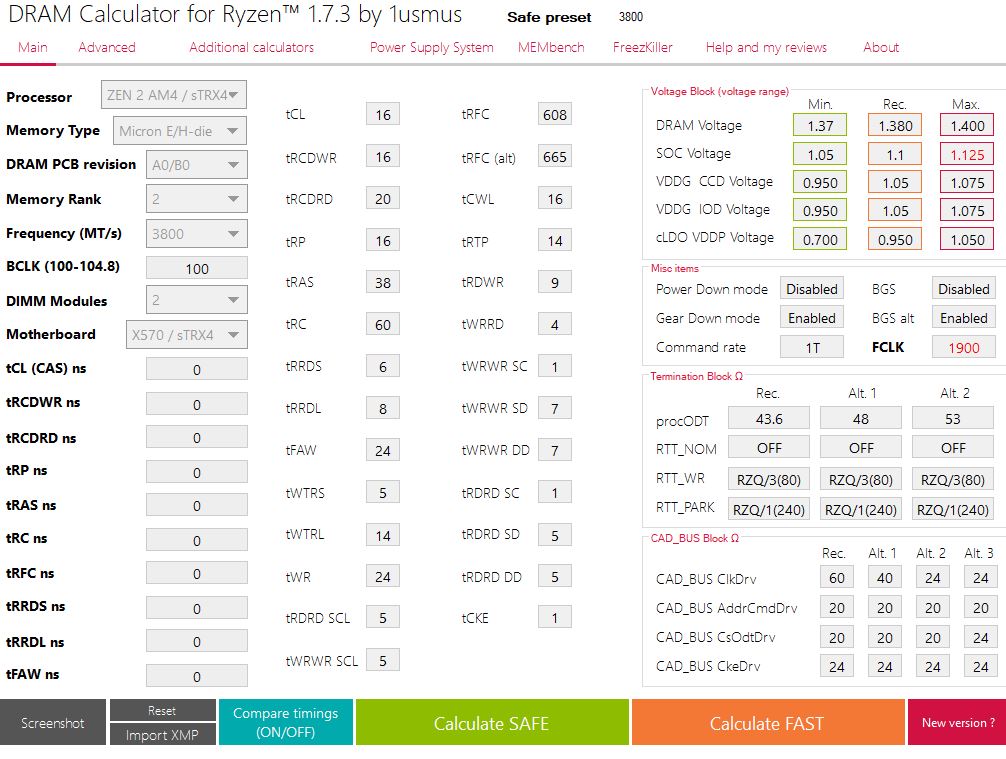
Task: Click DRAM Voltage Min. value 1.37
Action: (x=820, y=125)
